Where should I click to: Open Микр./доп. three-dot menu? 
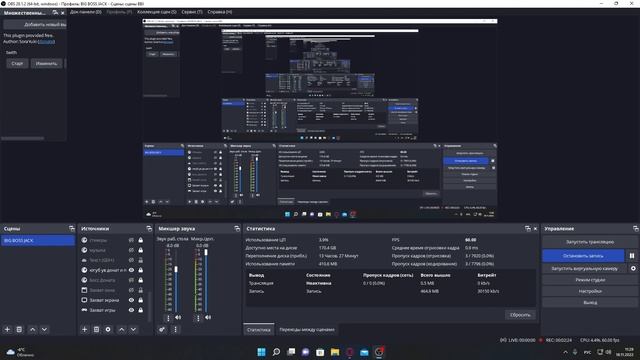point(198,318)
